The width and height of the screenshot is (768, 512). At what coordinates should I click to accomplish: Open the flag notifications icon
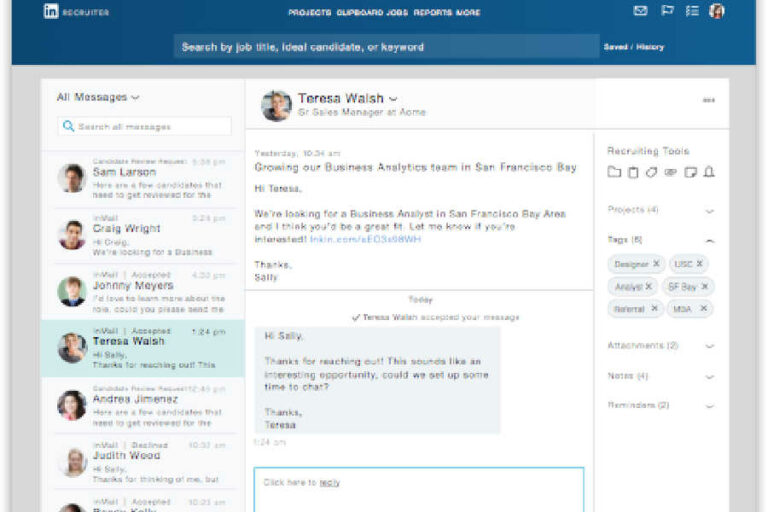pyautogui.click(x=667, y=10)
